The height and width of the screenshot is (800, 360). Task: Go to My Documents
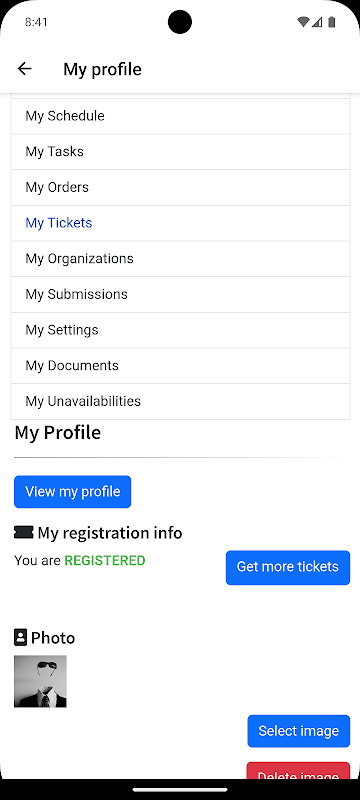[x=181, y=366]
